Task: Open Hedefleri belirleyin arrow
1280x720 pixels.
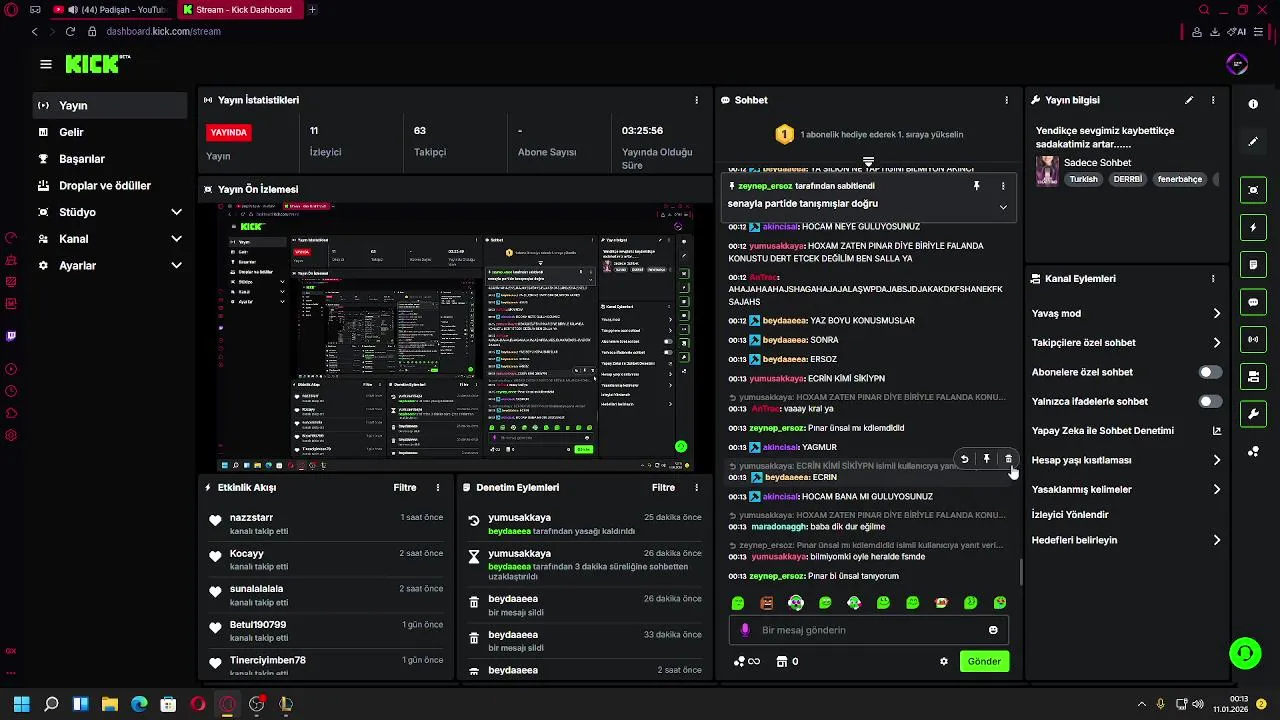Action: point(1216,540)
